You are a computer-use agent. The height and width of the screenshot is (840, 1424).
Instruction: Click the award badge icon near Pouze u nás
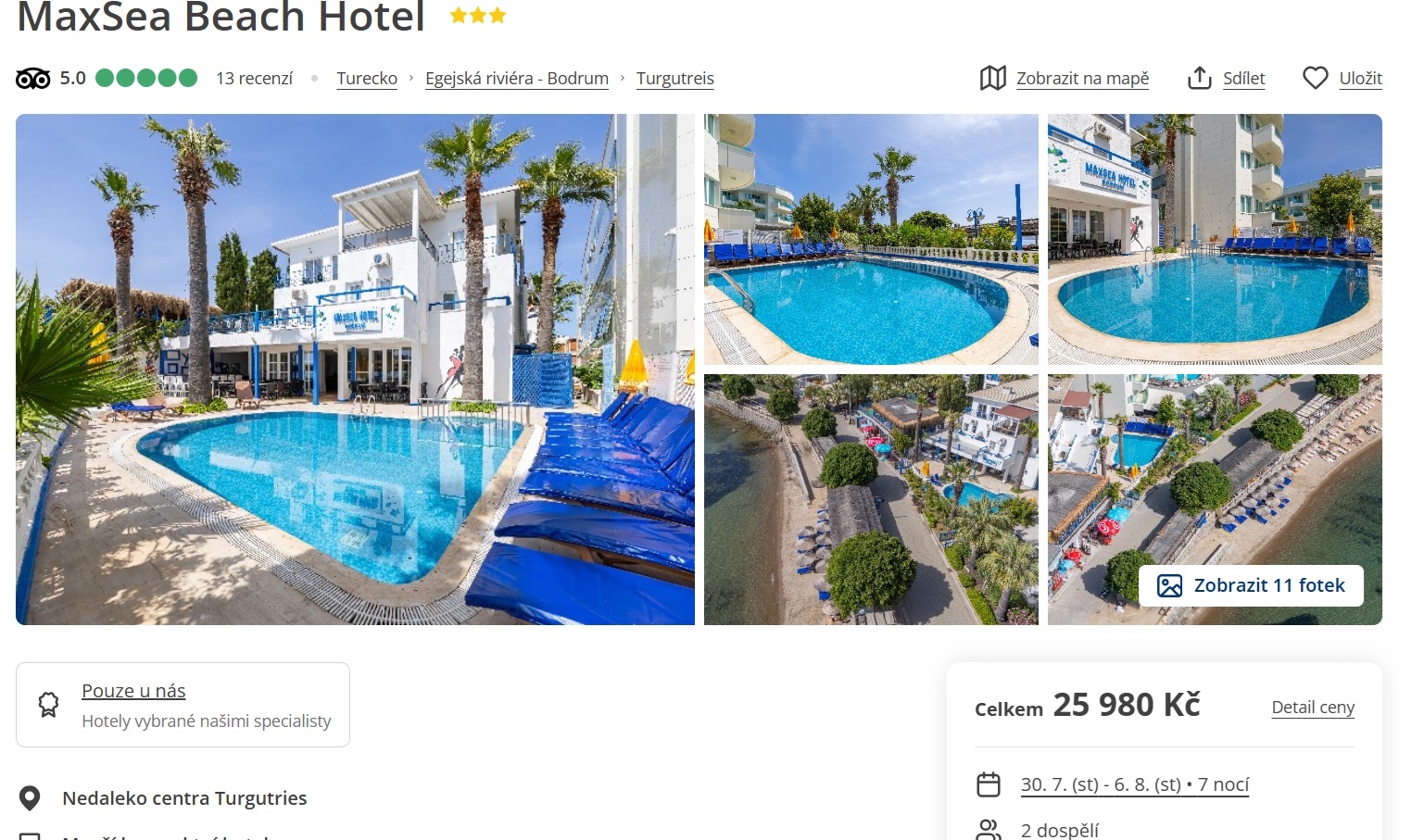pyautogui.click(x=48, y=705)
